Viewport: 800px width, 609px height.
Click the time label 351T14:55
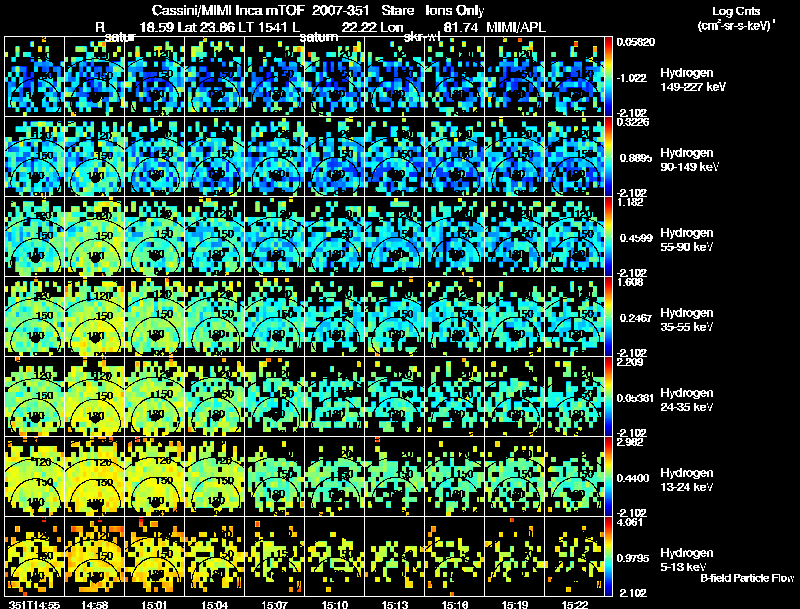34,605
